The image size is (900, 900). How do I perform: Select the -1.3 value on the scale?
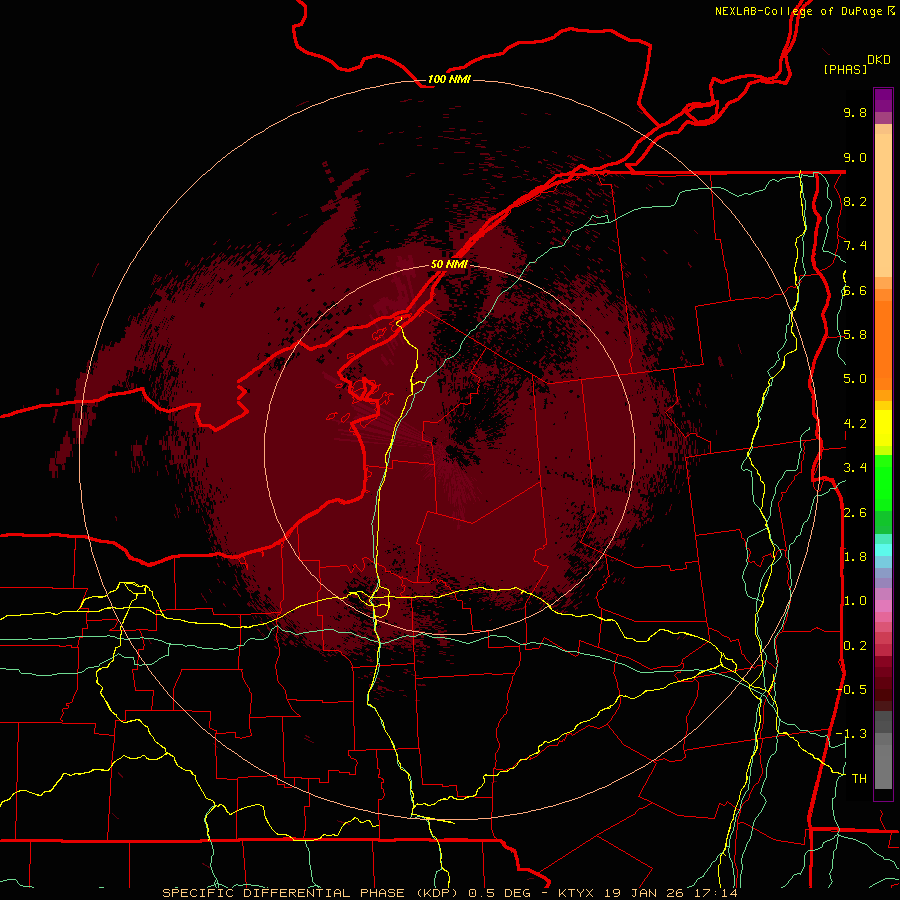pyautogui.click(x=851, y=734)
